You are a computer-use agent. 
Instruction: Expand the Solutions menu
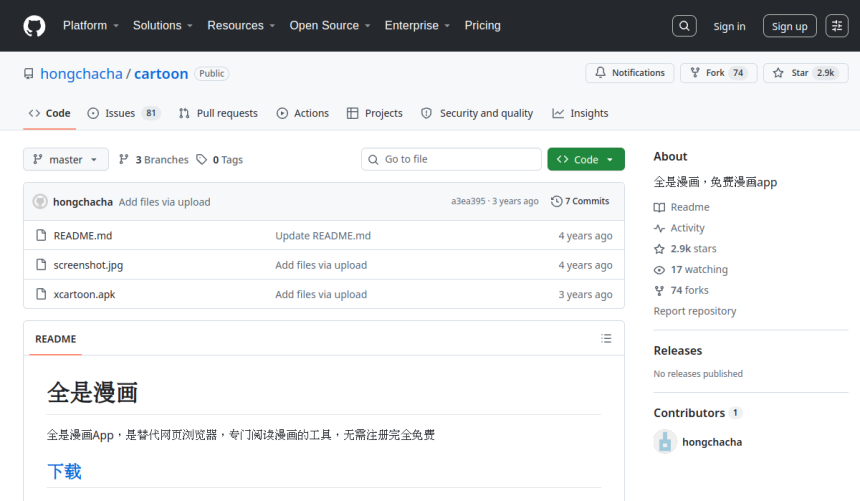[x=162, y=26]
